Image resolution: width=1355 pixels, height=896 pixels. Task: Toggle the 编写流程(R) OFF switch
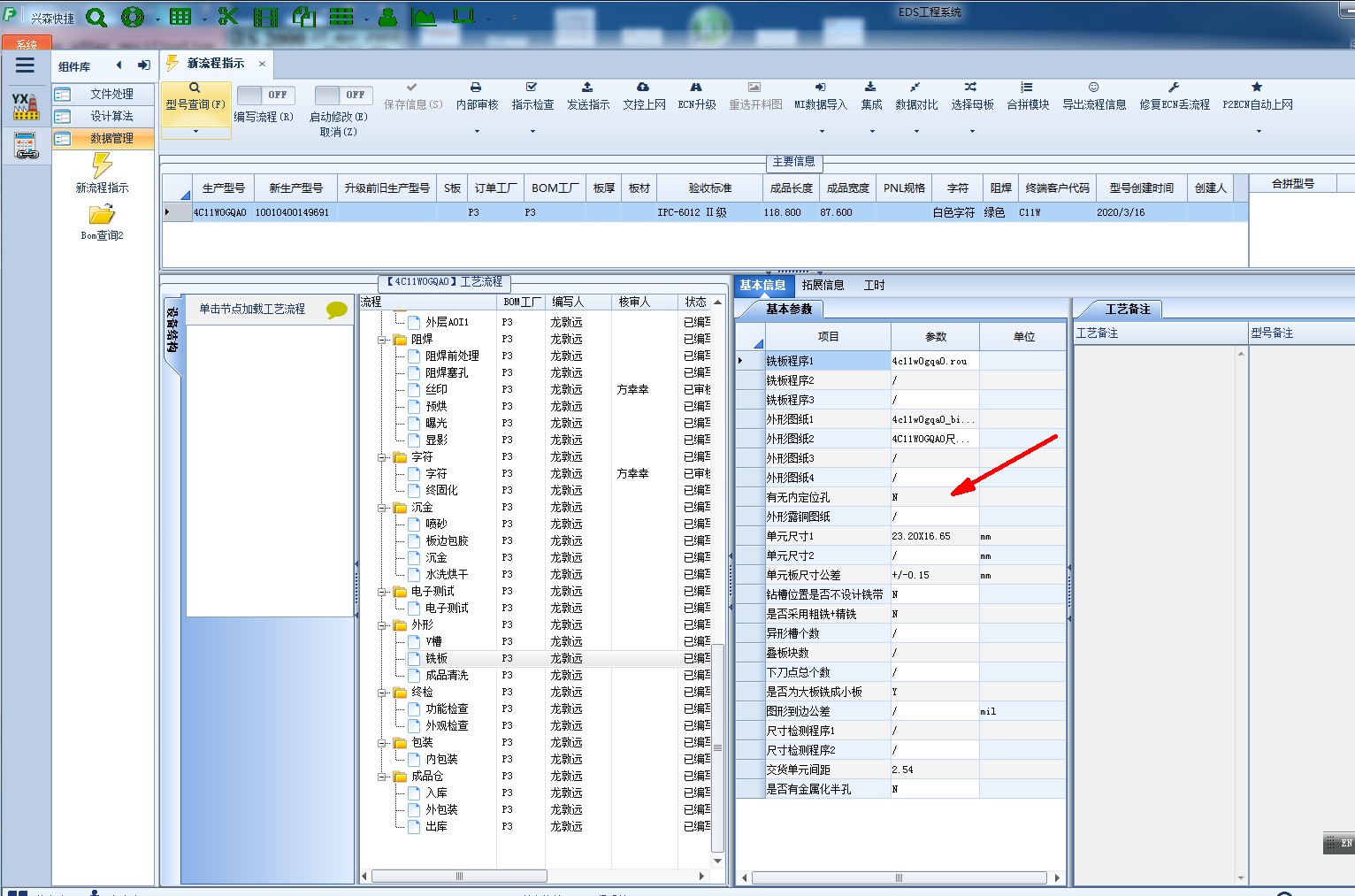264,95
